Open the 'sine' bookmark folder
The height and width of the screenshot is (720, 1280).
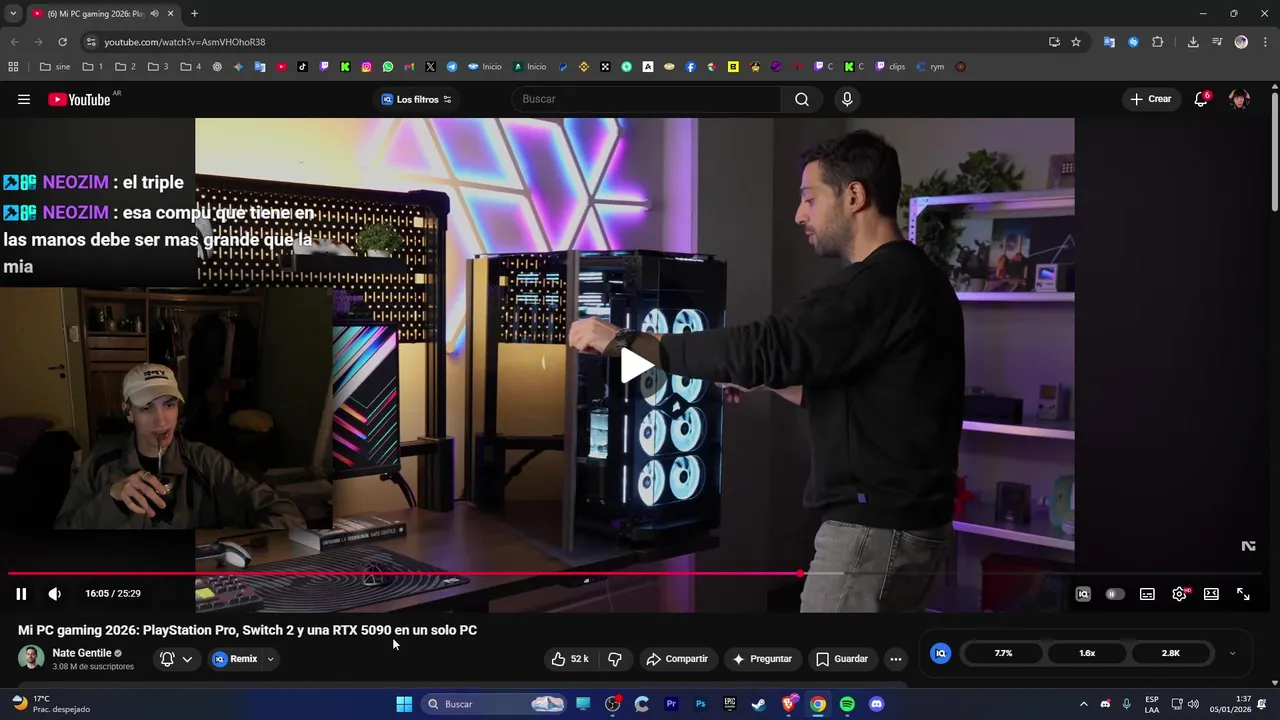(x=55, y=67)
